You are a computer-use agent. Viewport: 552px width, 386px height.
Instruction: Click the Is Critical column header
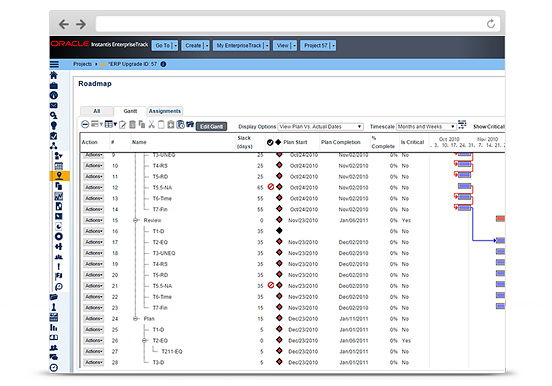(412, 142)
